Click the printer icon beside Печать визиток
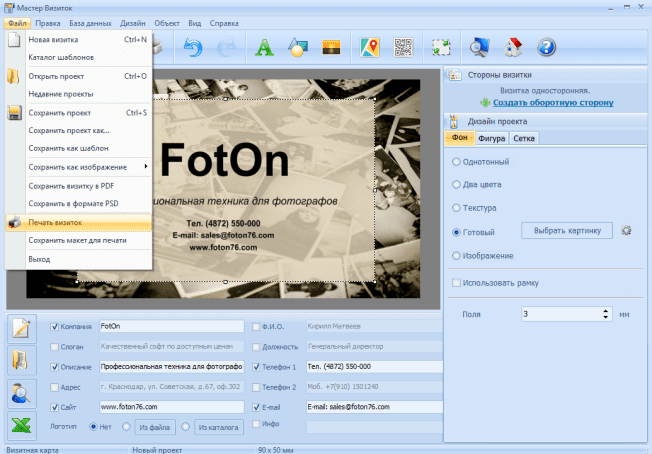The image size is (652, 454). 15,222
